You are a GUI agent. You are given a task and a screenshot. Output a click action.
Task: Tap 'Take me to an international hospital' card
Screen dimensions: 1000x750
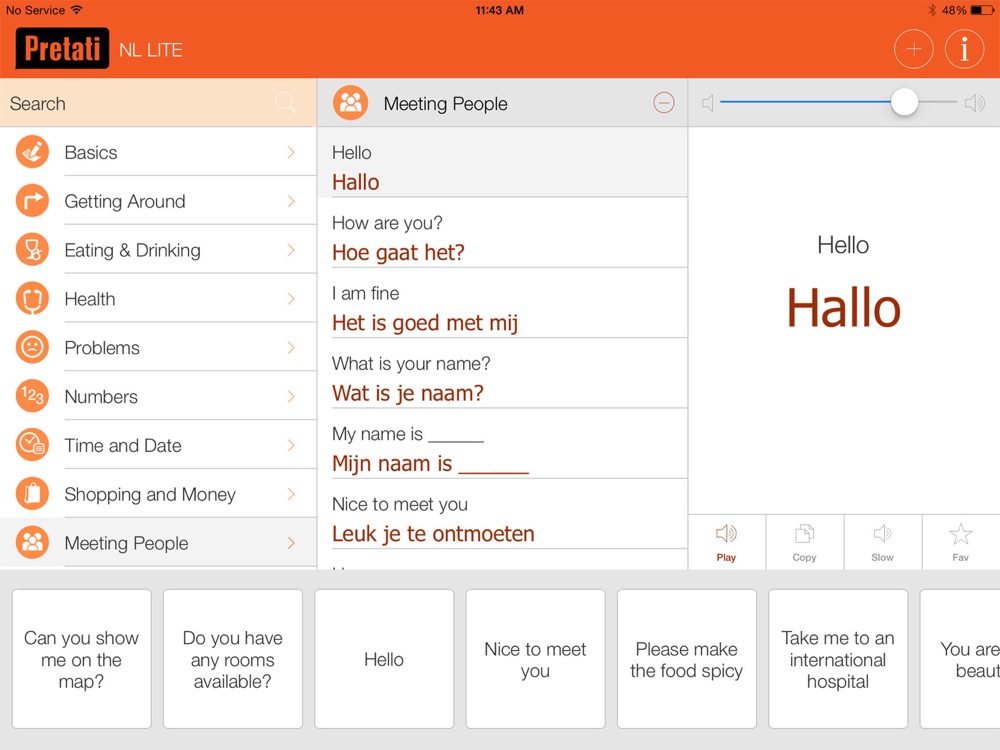coord(838,659)
